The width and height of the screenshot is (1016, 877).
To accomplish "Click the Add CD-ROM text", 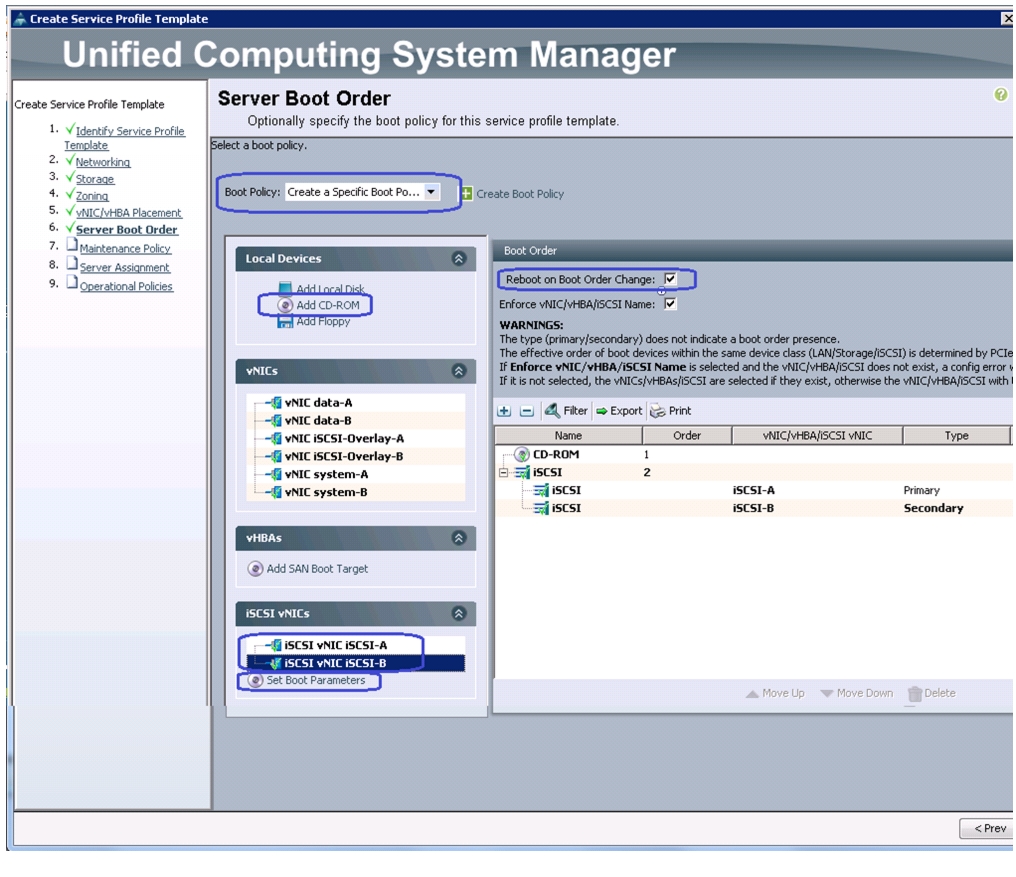I will pos(328,305).
